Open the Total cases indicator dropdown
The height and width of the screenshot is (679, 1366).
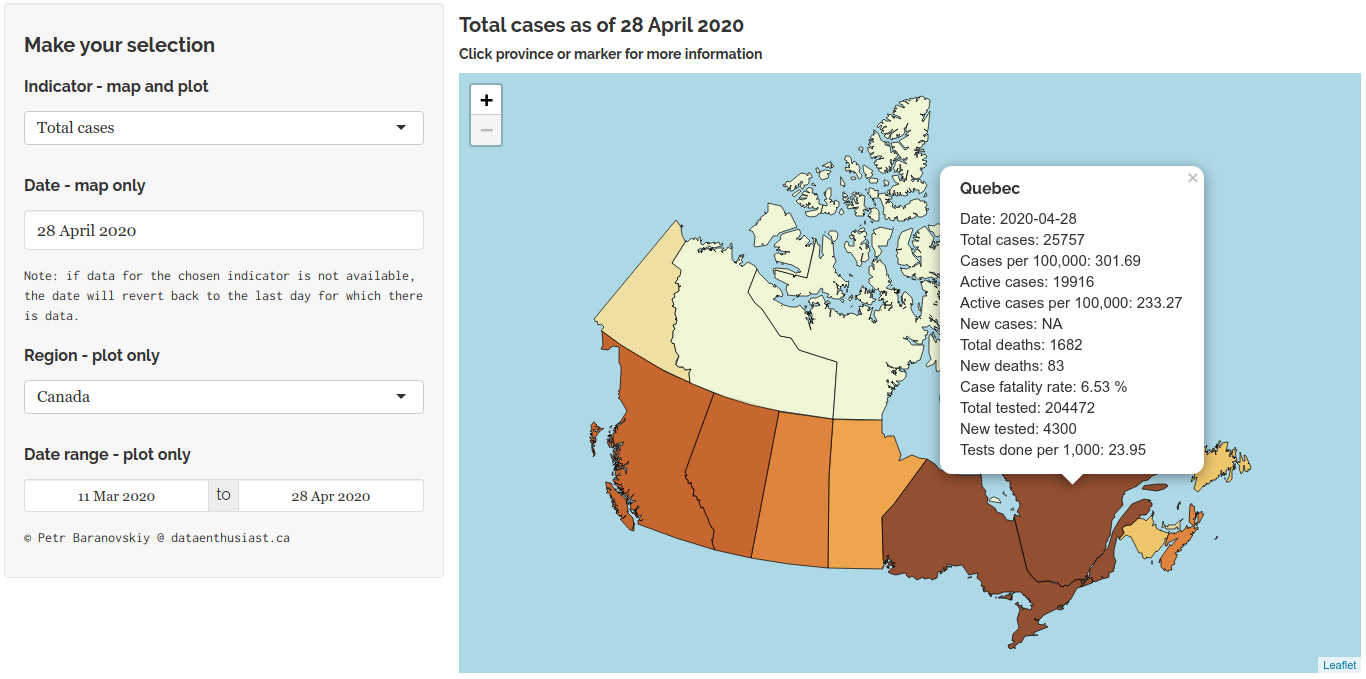point(224,128)
